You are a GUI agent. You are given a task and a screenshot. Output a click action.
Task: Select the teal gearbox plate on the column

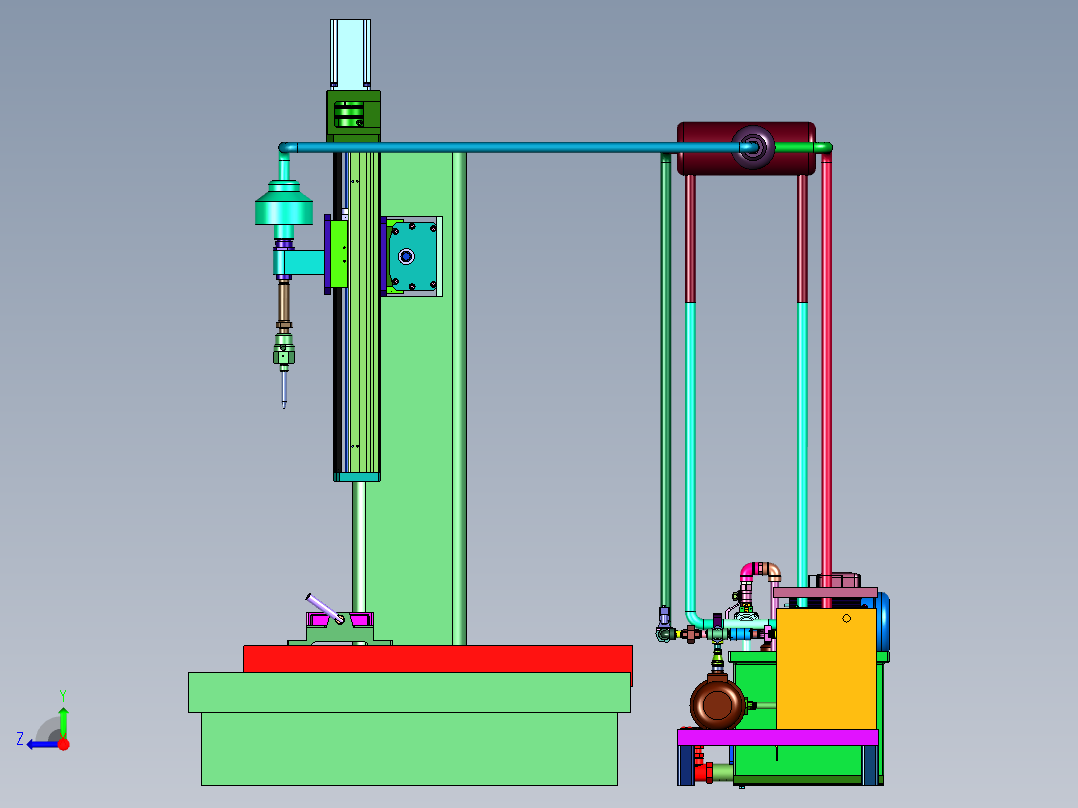[x=412, y=256]
